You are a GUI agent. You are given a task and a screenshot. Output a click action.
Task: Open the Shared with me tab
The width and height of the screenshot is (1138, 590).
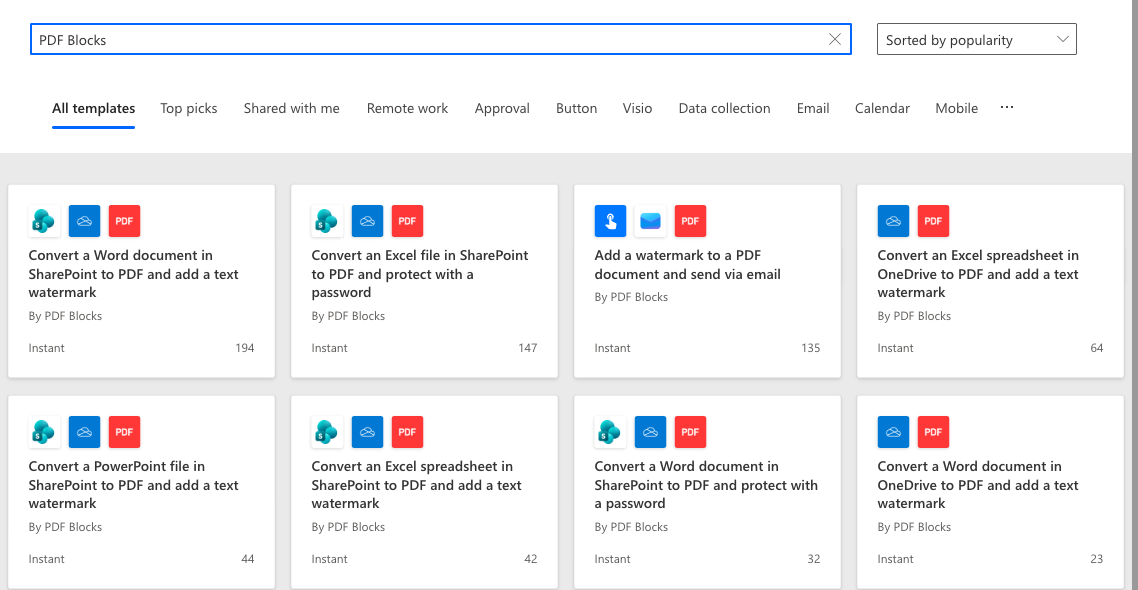[x=292, y=108]
